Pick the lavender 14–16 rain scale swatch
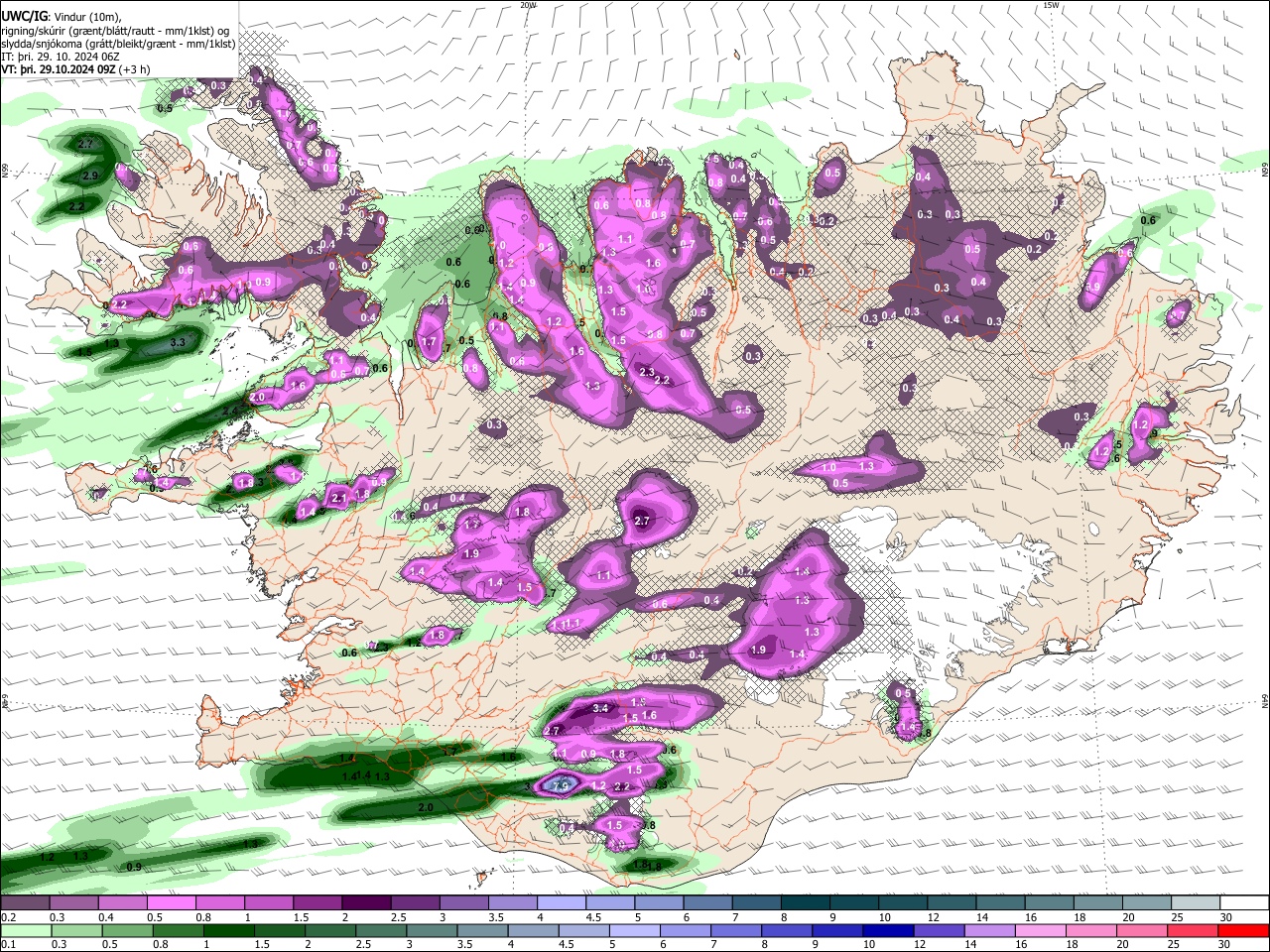Viewport: 1270px width, 952px height. tap(991, 930)
